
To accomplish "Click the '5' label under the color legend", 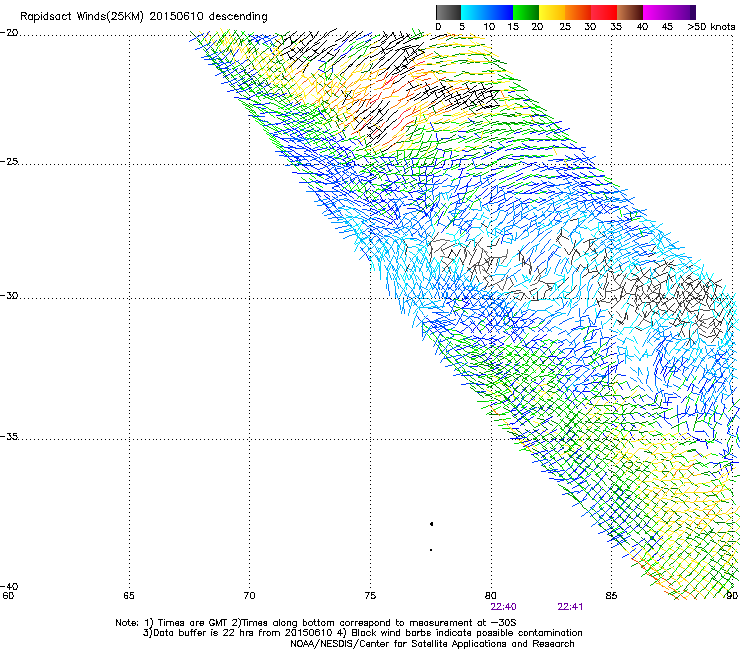I will [462, 27].
